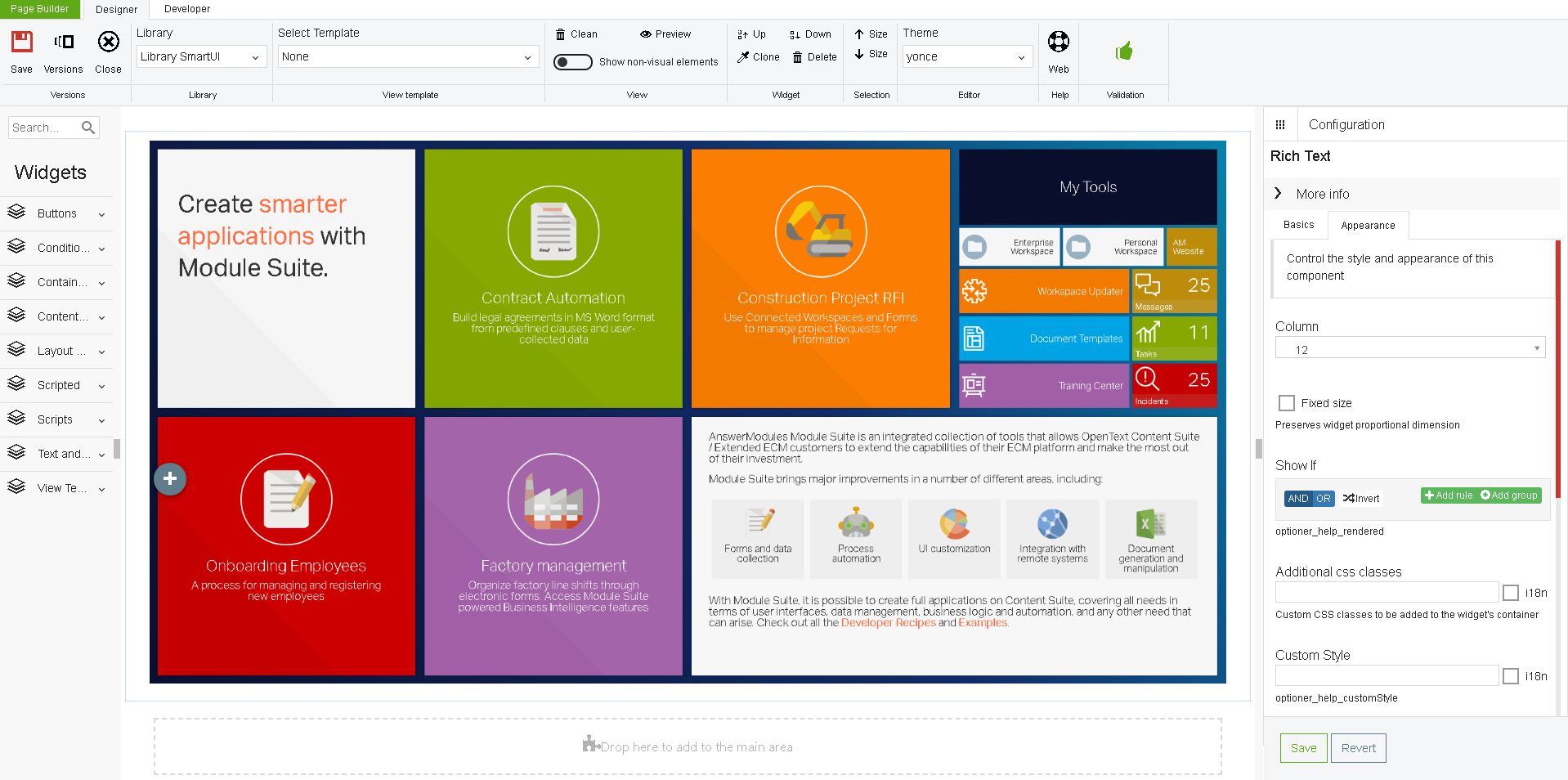The image size is (1568, 780).
Task: Open Web help via the globe icon
Action: coord(1058,41)
